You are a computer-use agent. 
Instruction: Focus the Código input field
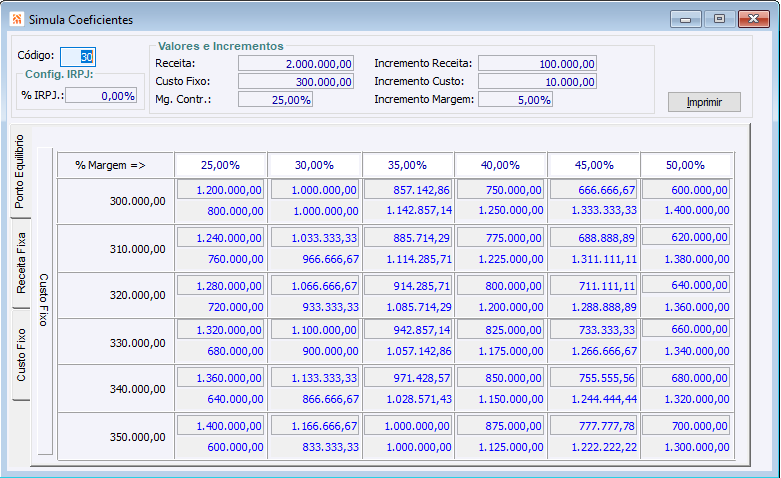pos(78,57)
